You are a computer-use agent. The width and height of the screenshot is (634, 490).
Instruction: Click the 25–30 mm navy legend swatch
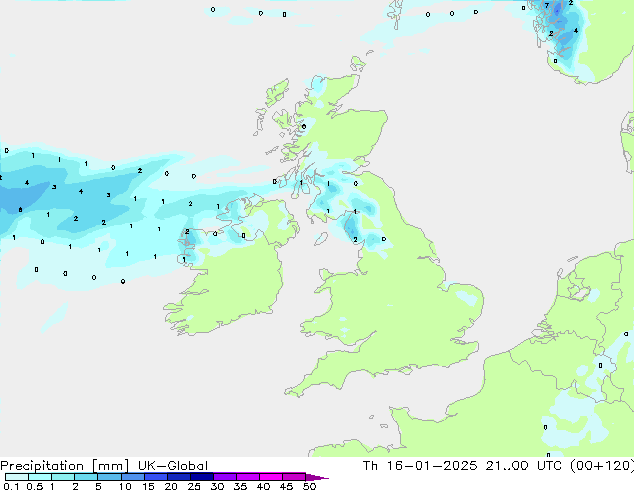click(x=201, y=477)
